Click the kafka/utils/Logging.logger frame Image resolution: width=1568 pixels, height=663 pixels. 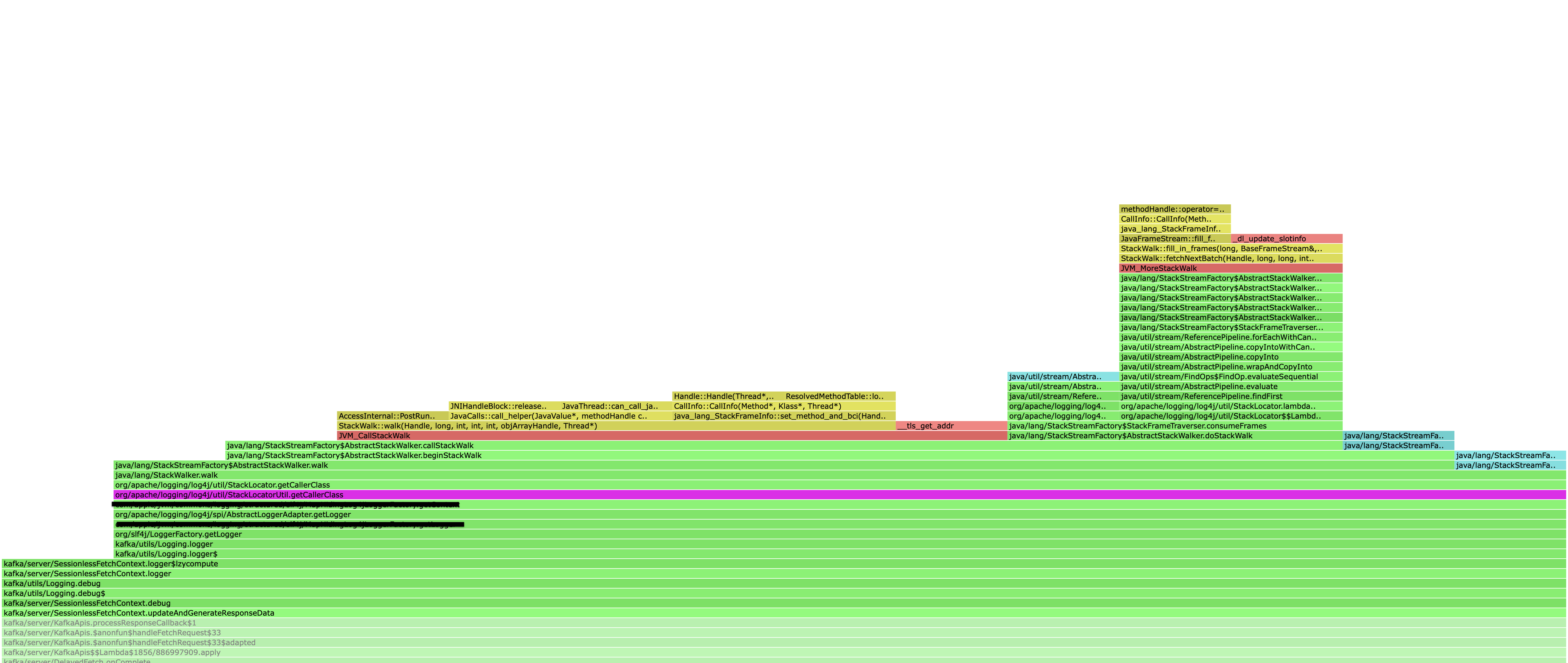(x=839, y=544)
